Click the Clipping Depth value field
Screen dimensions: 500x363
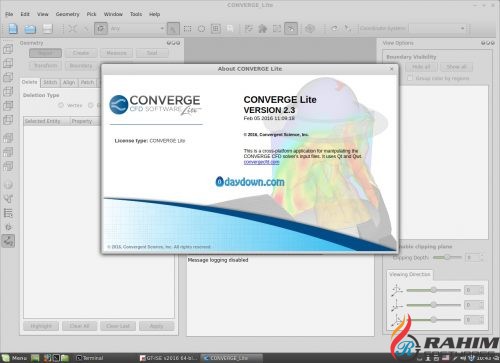point(474,257)
